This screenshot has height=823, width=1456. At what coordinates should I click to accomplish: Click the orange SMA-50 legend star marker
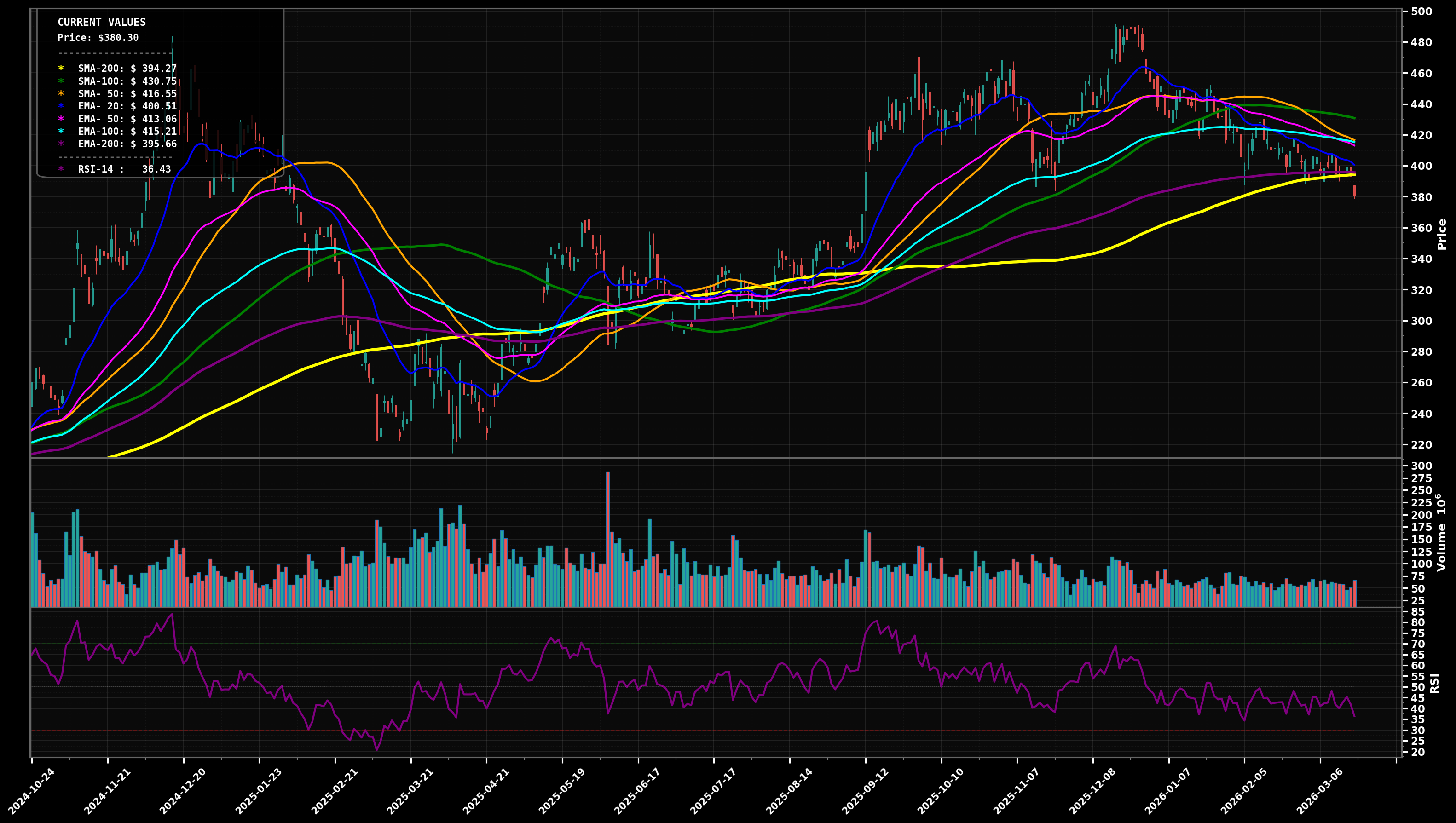pos(62,94)
